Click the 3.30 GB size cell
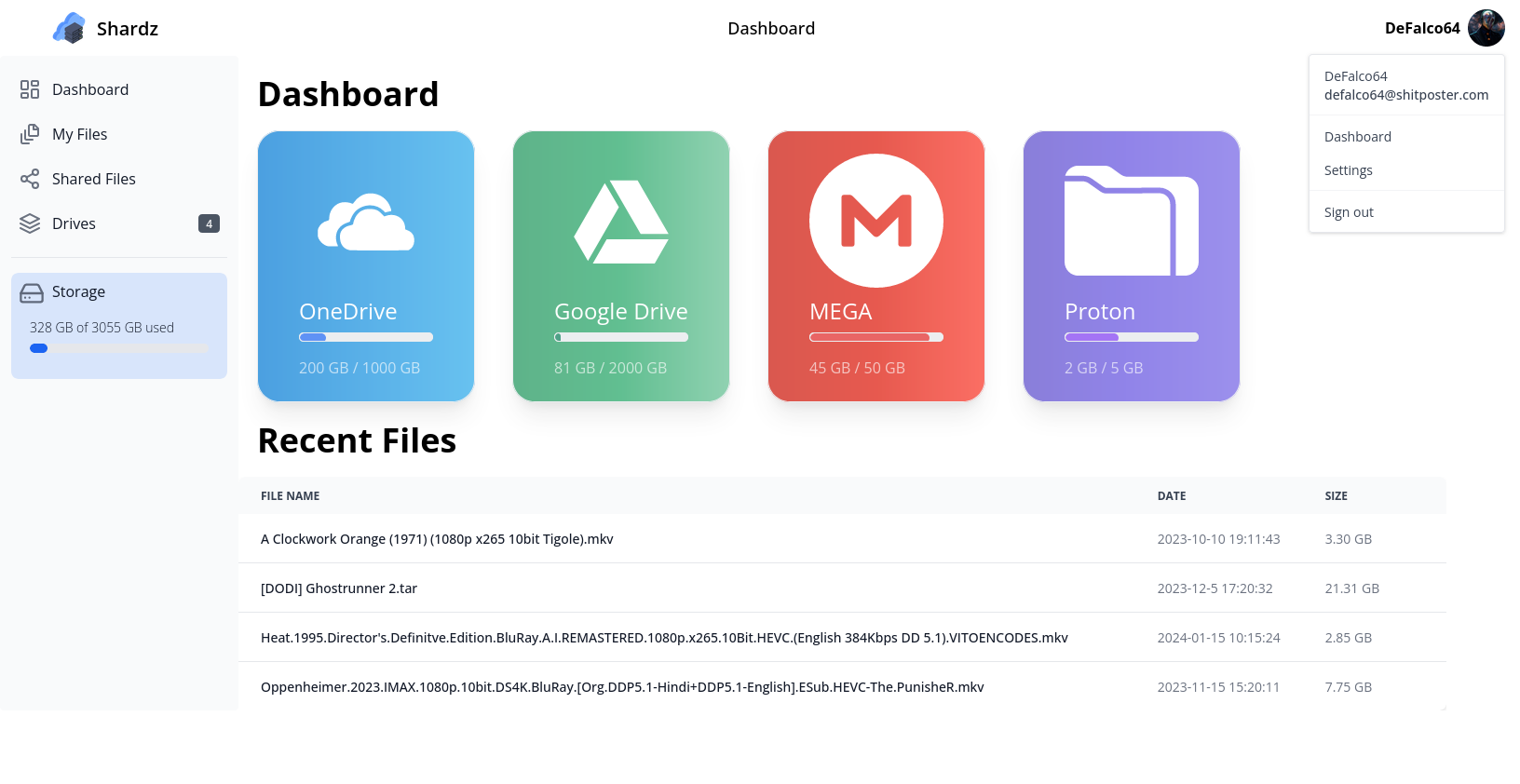Screen dimensions: 1520x784 (1349, 539)
